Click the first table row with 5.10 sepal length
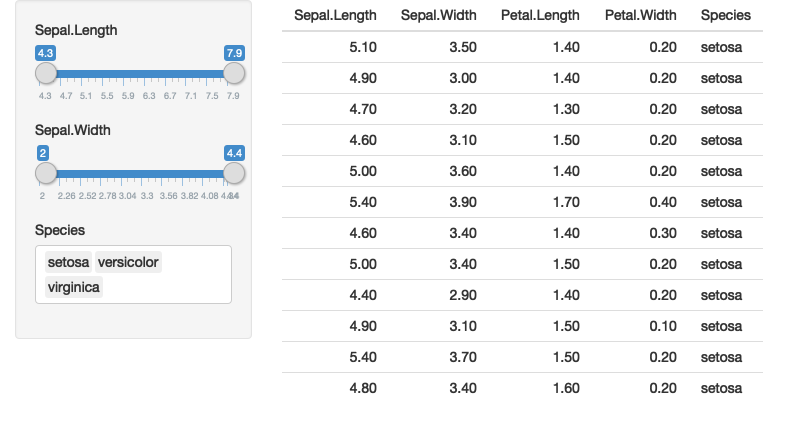The image size is (800, 423). pos(521,47)
